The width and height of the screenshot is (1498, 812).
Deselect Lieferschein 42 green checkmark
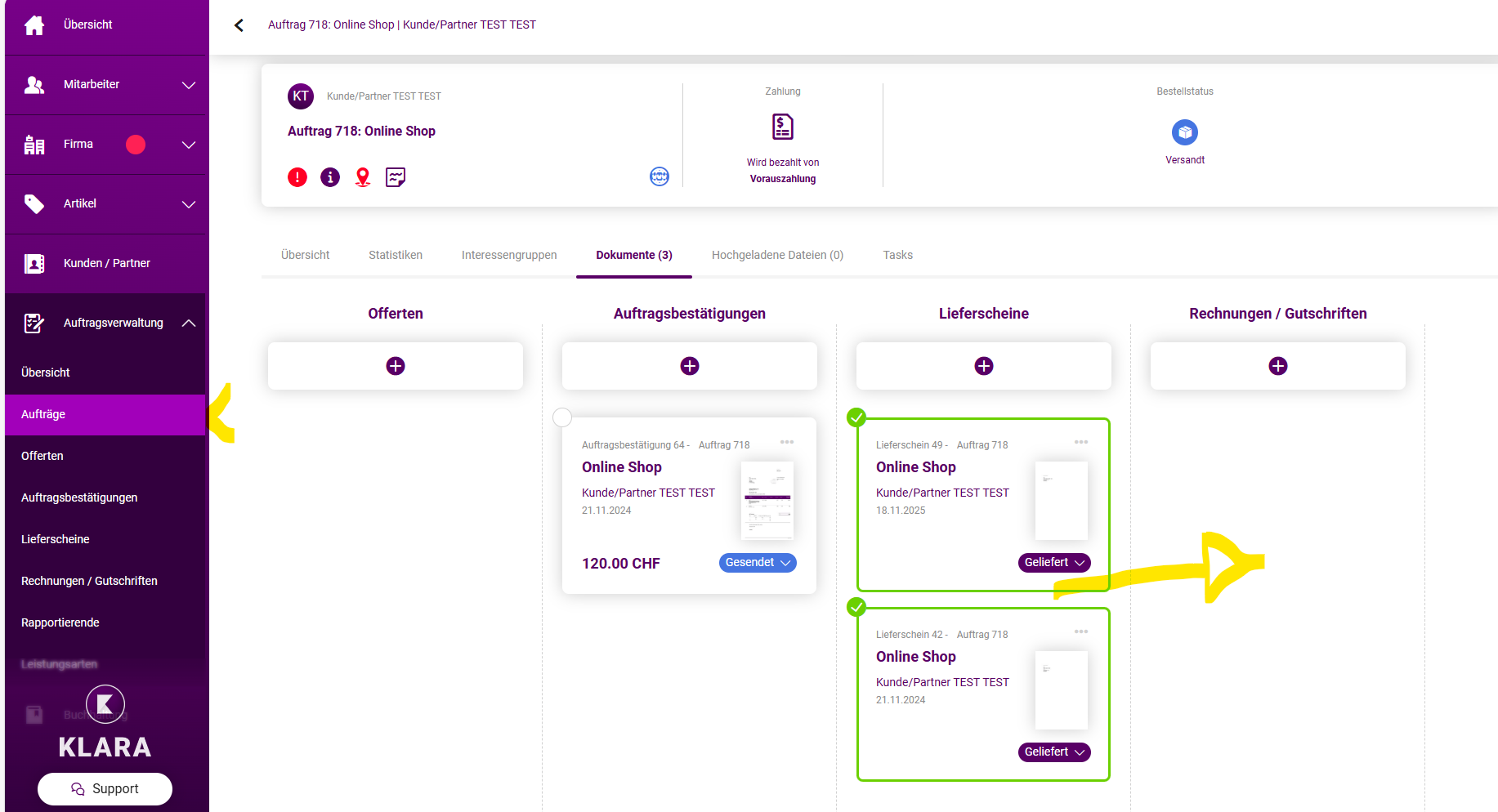(856, 607)
